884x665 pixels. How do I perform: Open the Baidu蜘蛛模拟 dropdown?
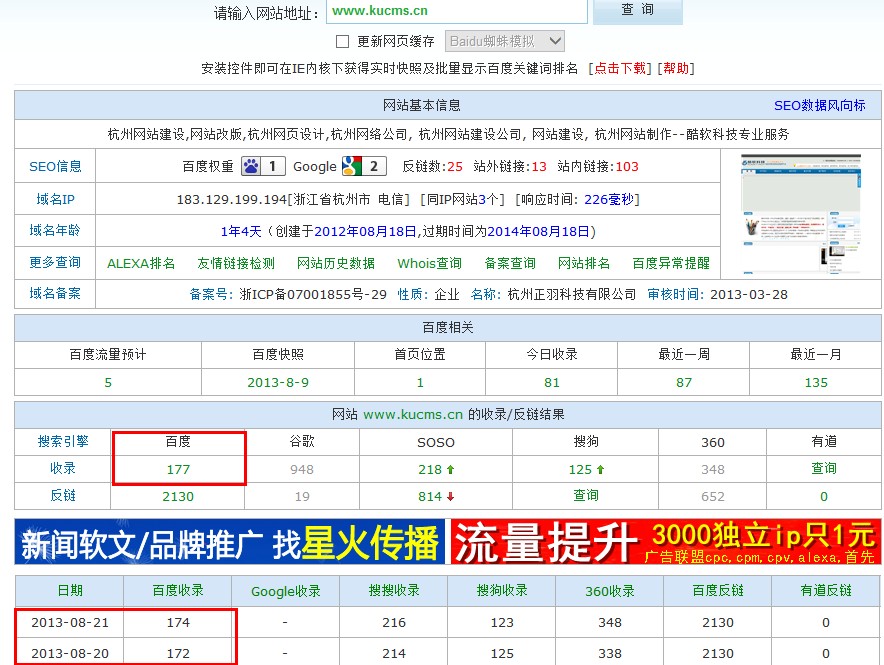[x=505, y=41]
